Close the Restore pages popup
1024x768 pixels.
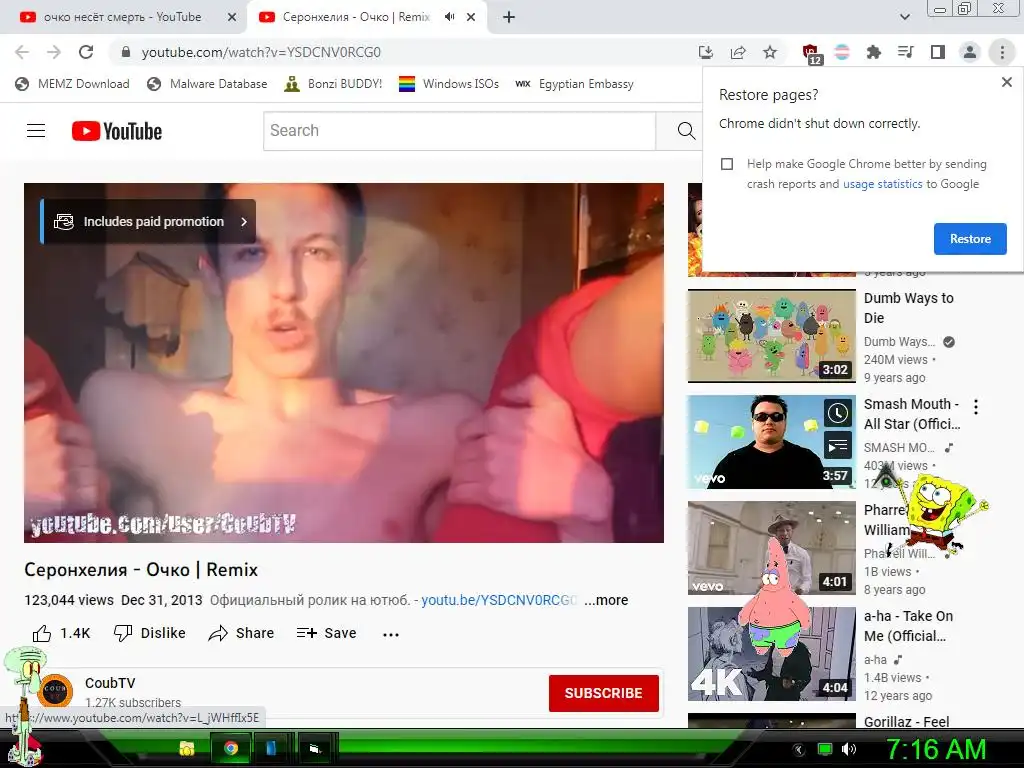tap(1006, 82)
